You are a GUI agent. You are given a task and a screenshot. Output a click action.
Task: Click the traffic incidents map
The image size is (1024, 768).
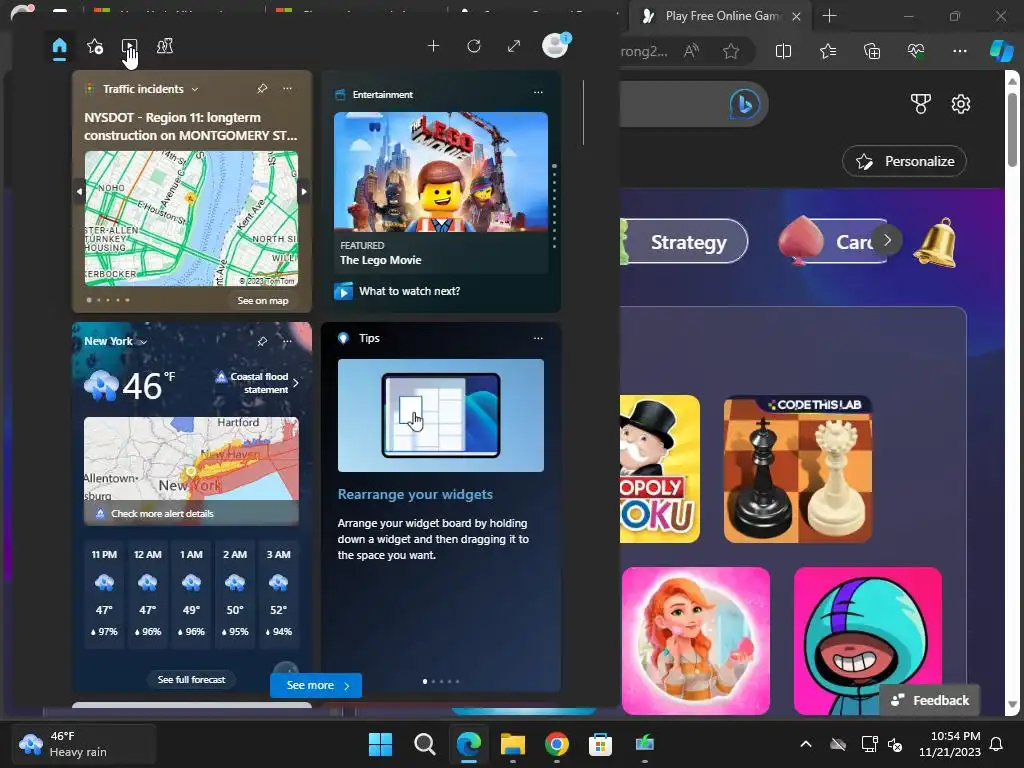[191, 218]
